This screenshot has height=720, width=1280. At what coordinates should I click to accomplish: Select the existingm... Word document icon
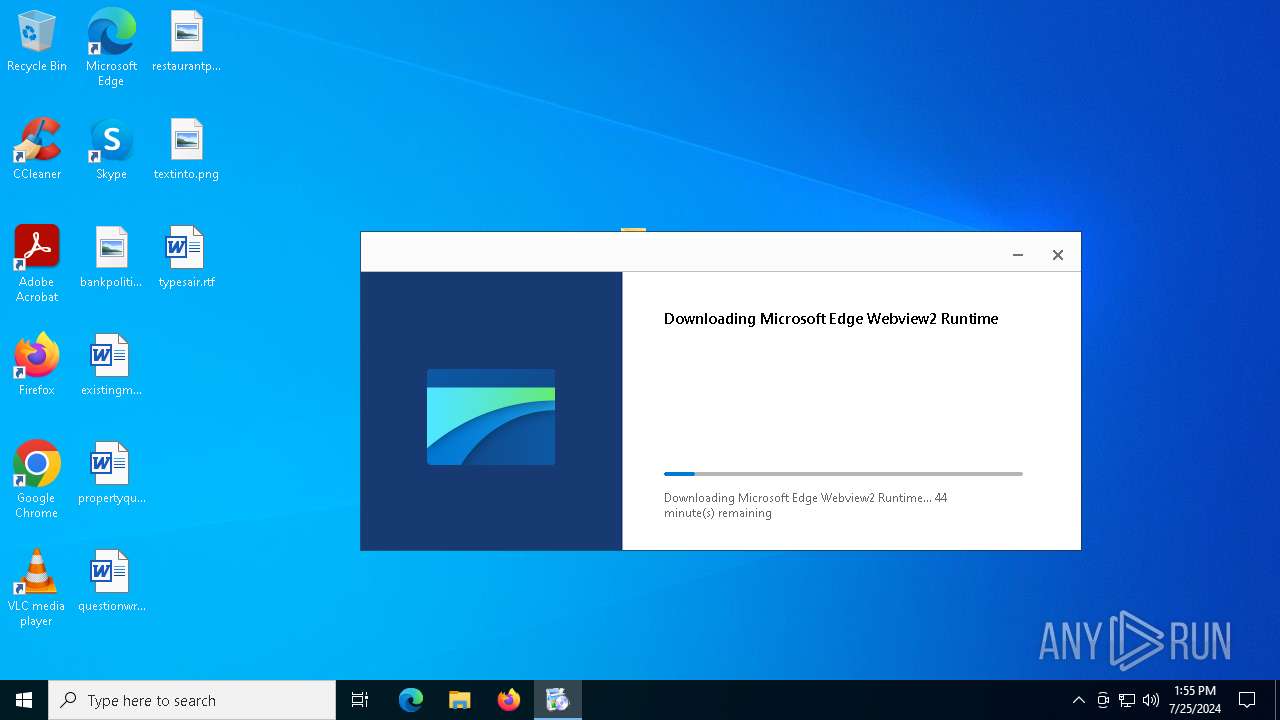pos(111,366)
